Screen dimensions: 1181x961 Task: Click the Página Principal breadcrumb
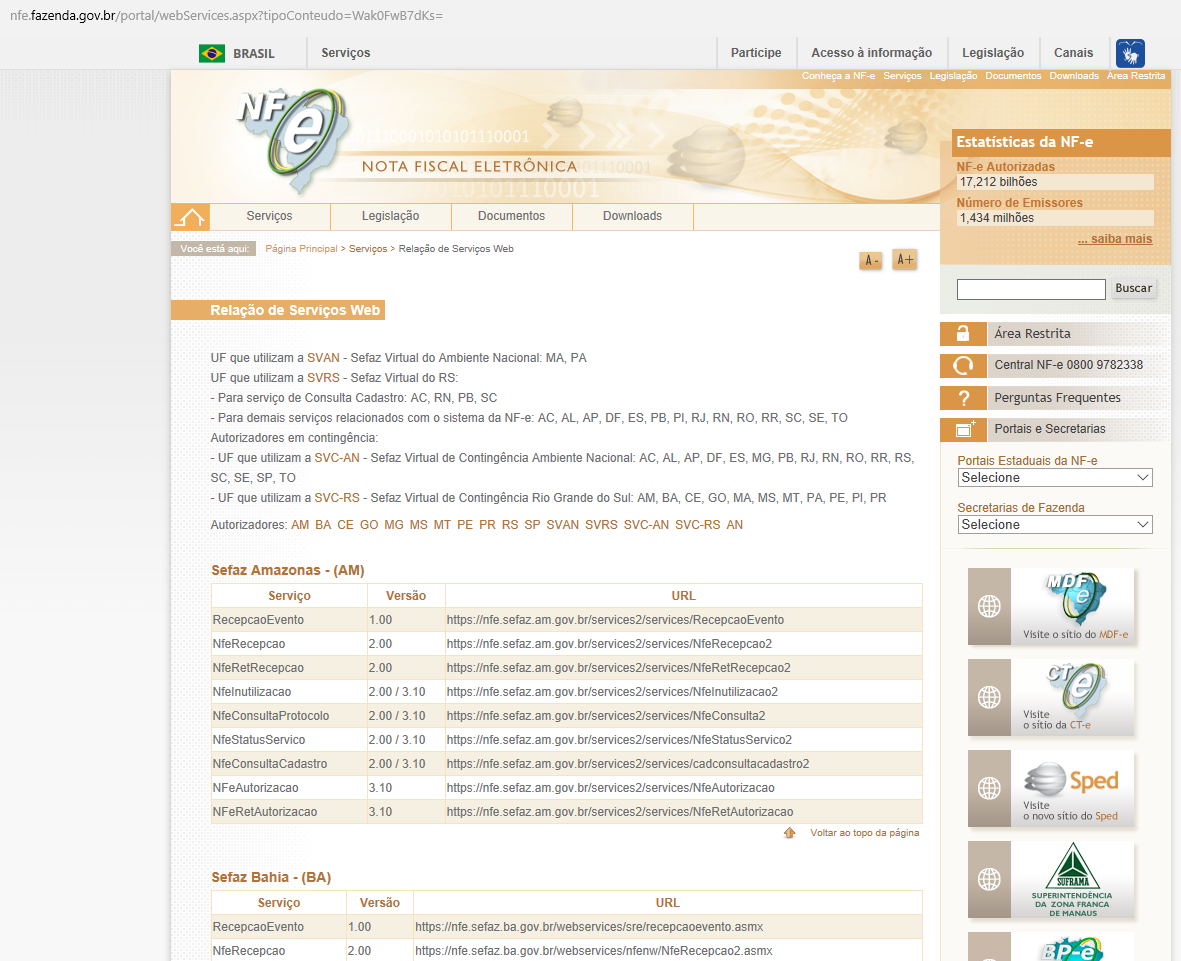pyautogui.click(x=301, y=249)
